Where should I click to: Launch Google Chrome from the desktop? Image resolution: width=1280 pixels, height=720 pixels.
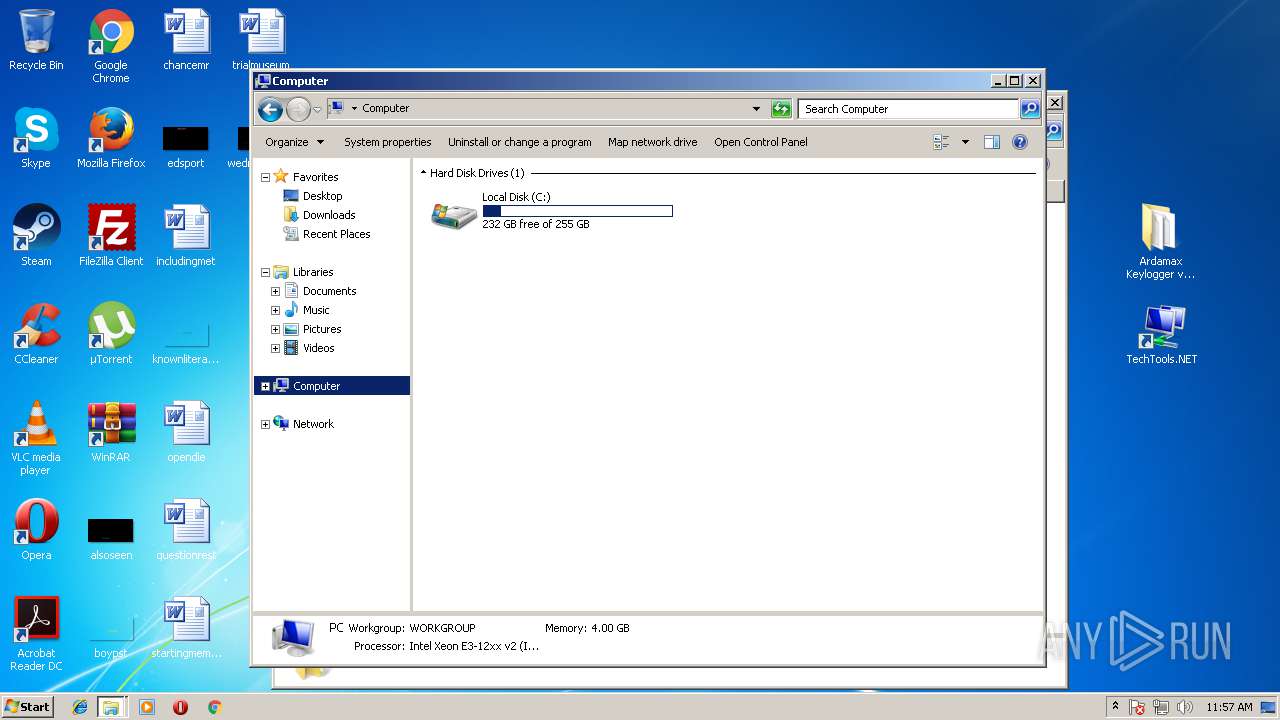tap(111, 46)
